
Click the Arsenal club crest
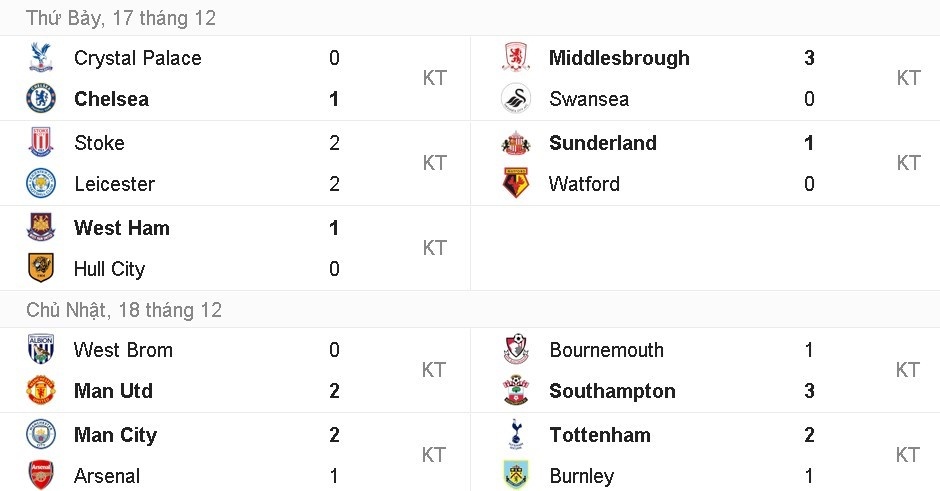tap(41, 476)
